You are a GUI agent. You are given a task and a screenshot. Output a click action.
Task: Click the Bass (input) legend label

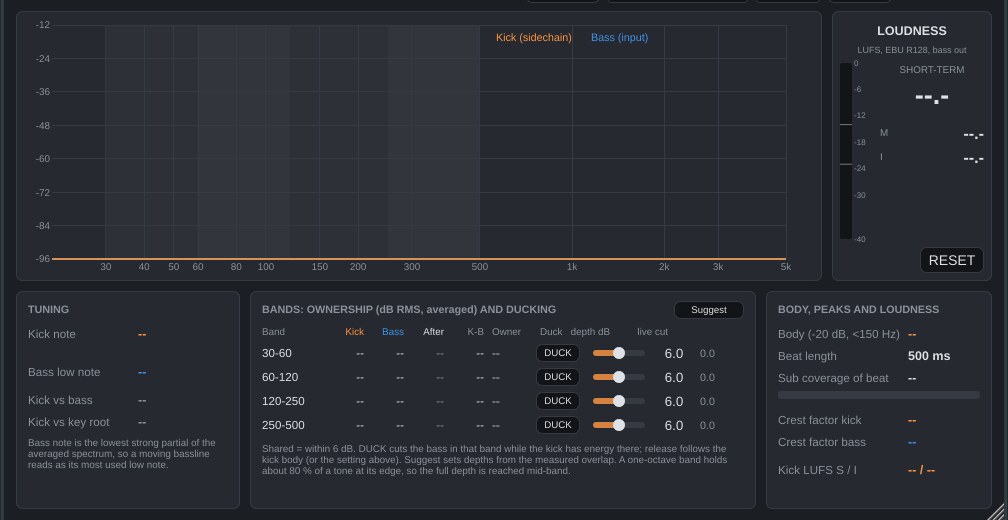(619, 37)
